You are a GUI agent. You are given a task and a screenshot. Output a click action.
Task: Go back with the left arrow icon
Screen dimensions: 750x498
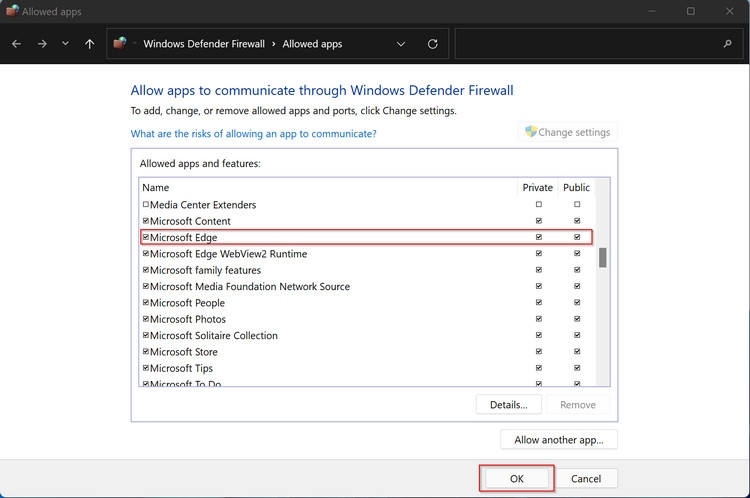16,44
